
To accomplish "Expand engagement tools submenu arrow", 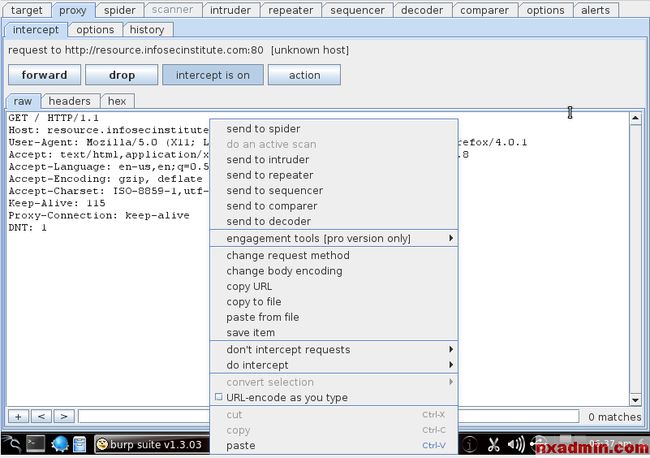I will [x=451, y=238].
